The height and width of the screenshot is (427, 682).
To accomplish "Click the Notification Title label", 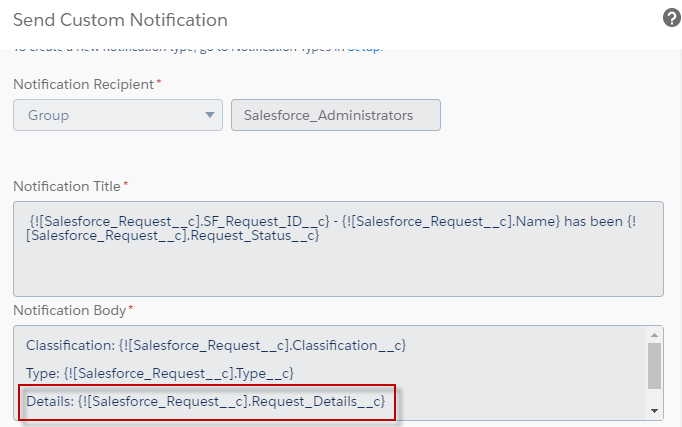I will 67,186.
